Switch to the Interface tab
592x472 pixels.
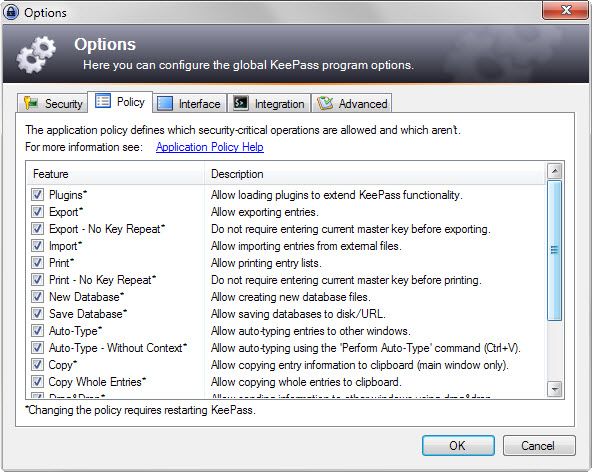[x=190, y=103]
